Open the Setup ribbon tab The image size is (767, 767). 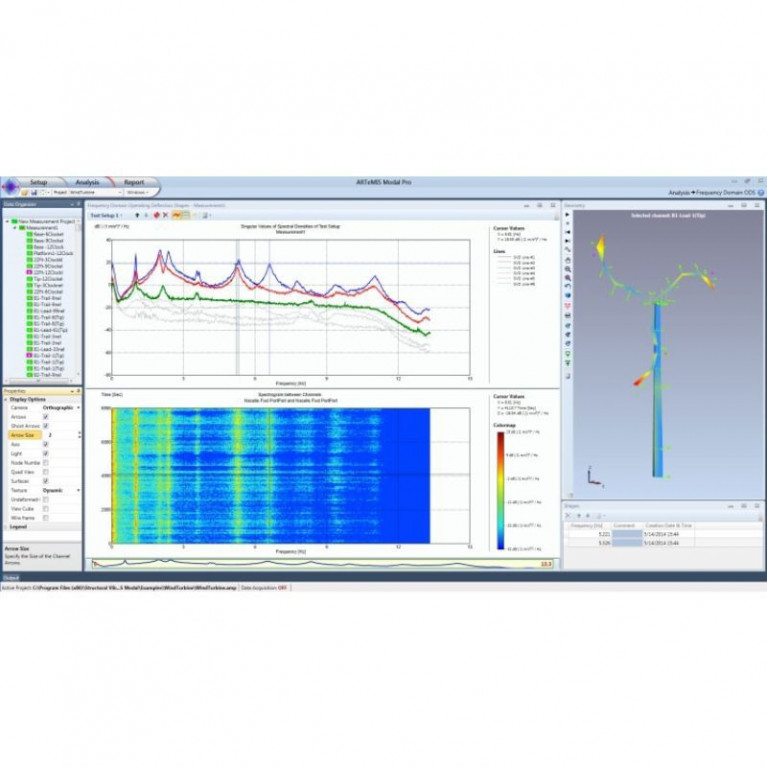click(x=38, y=182)
